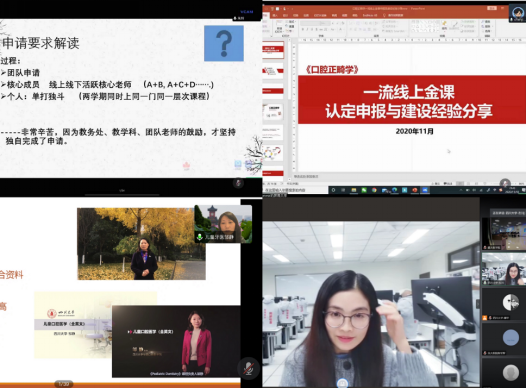Image resolution: width=527 pixels, height=389 pixels.
Task: Open the Select dropdown in Editing group
Action: click(x=486, y=31)
